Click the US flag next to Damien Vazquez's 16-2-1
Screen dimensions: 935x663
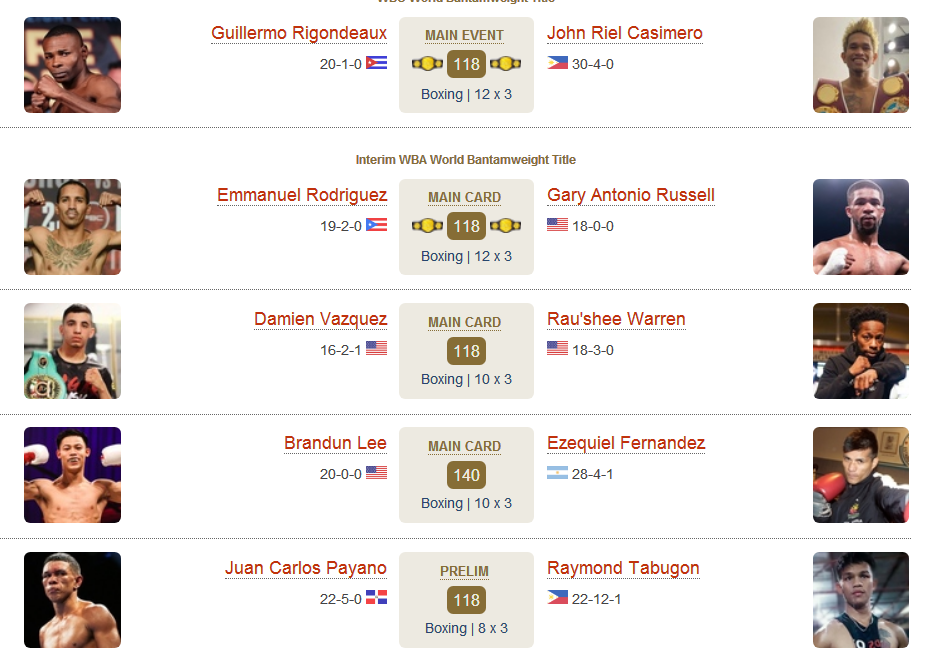point(376,348)
